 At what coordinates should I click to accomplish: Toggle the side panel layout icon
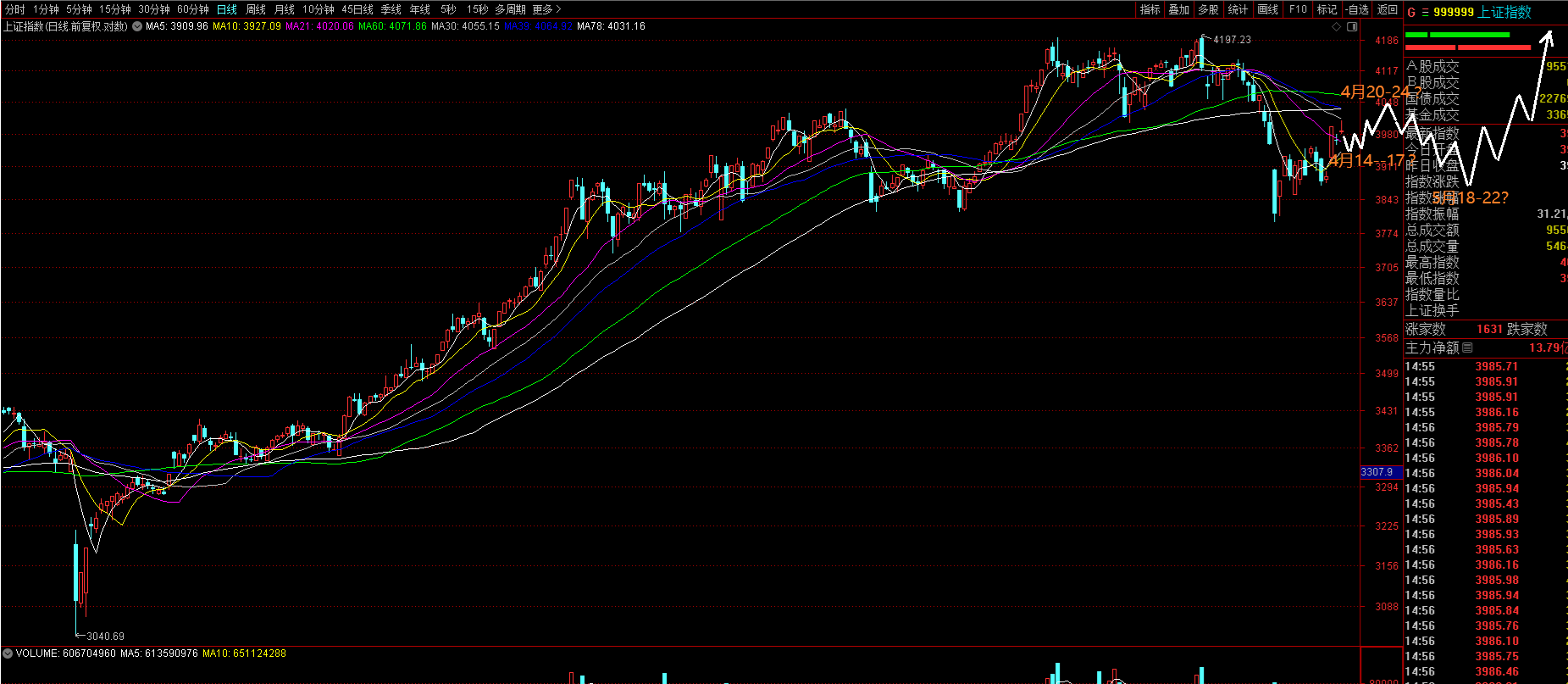coord(1352,26)
